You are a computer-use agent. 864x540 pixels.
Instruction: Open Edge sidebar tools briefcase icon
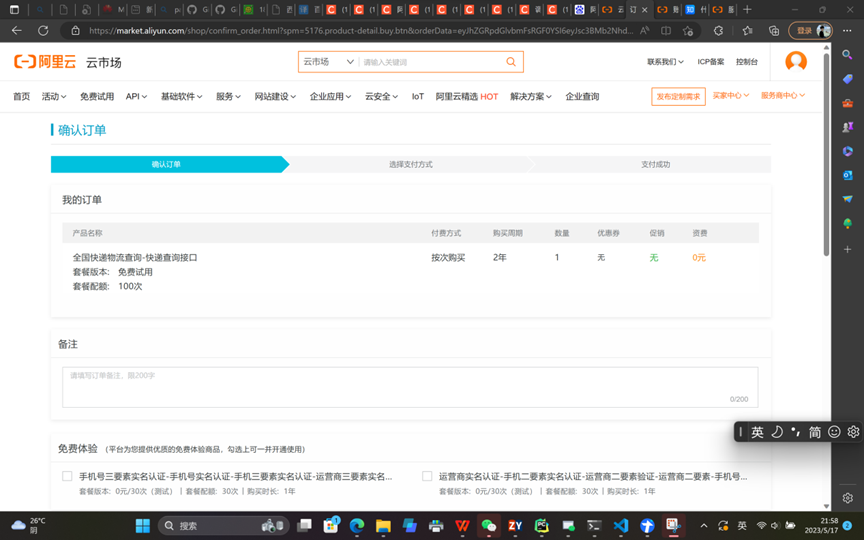[847, 103]
